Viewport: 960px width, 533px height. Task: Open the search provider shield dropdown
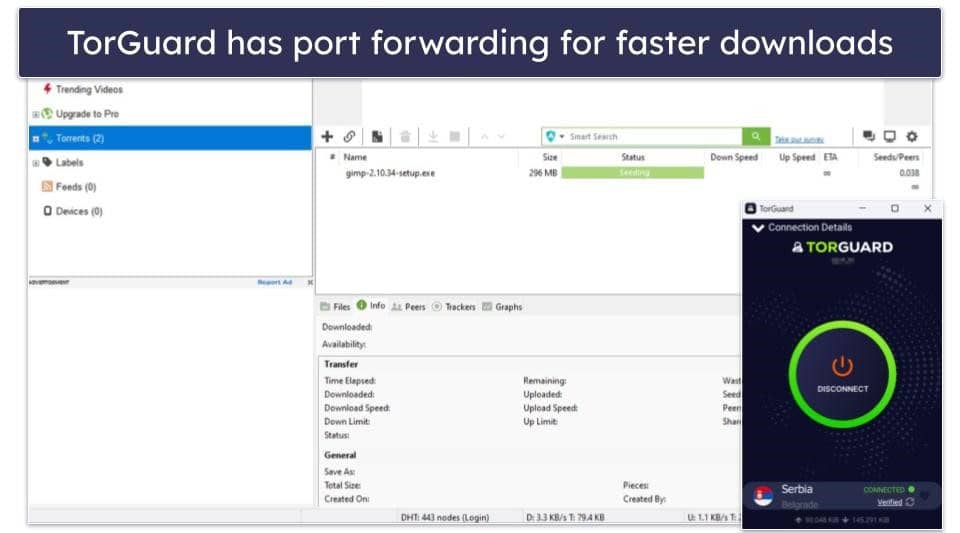(554, 136)
